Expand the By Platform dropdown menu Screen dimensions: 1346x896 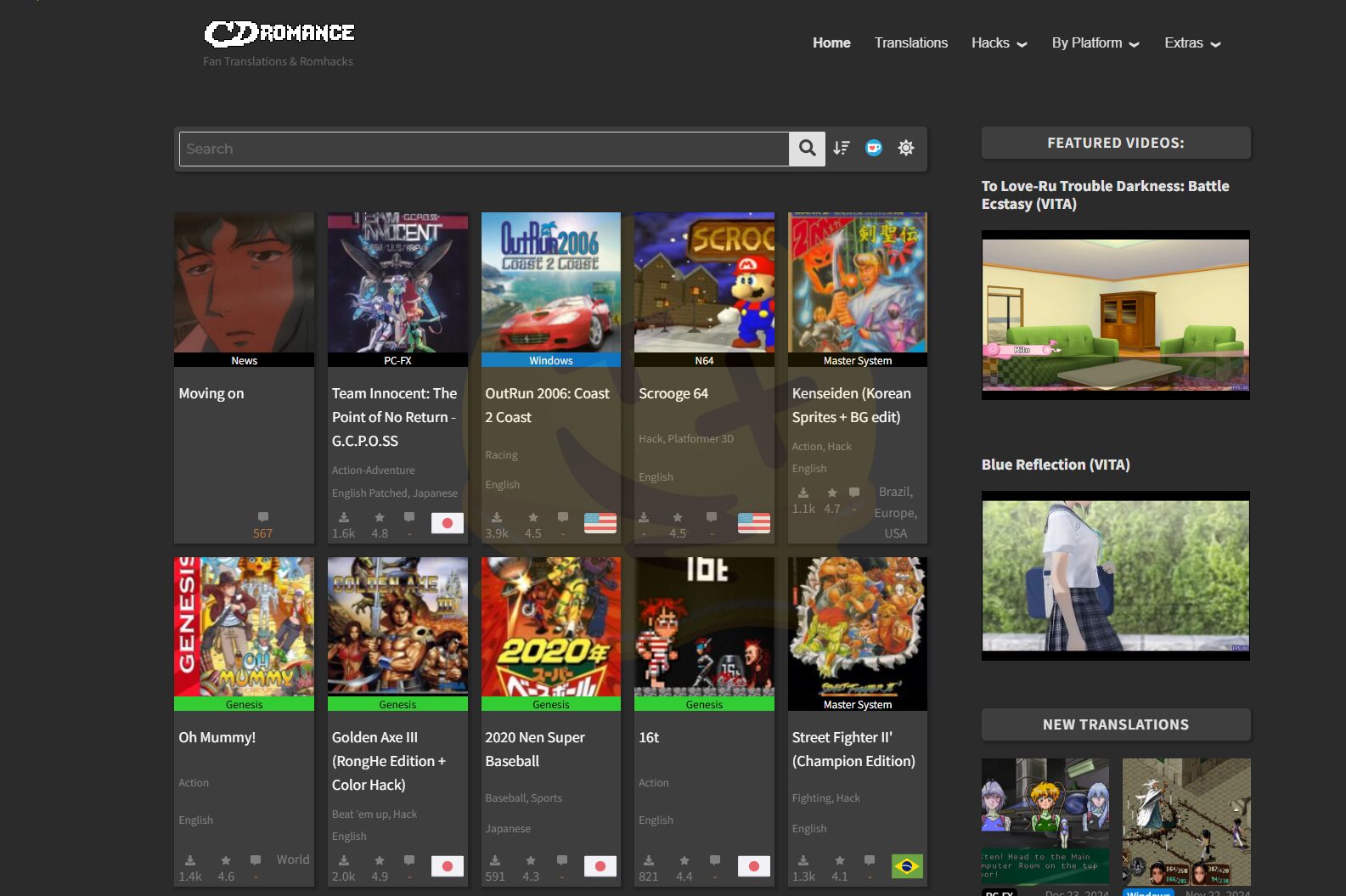pyautogui.click(x=1095, y=42)
